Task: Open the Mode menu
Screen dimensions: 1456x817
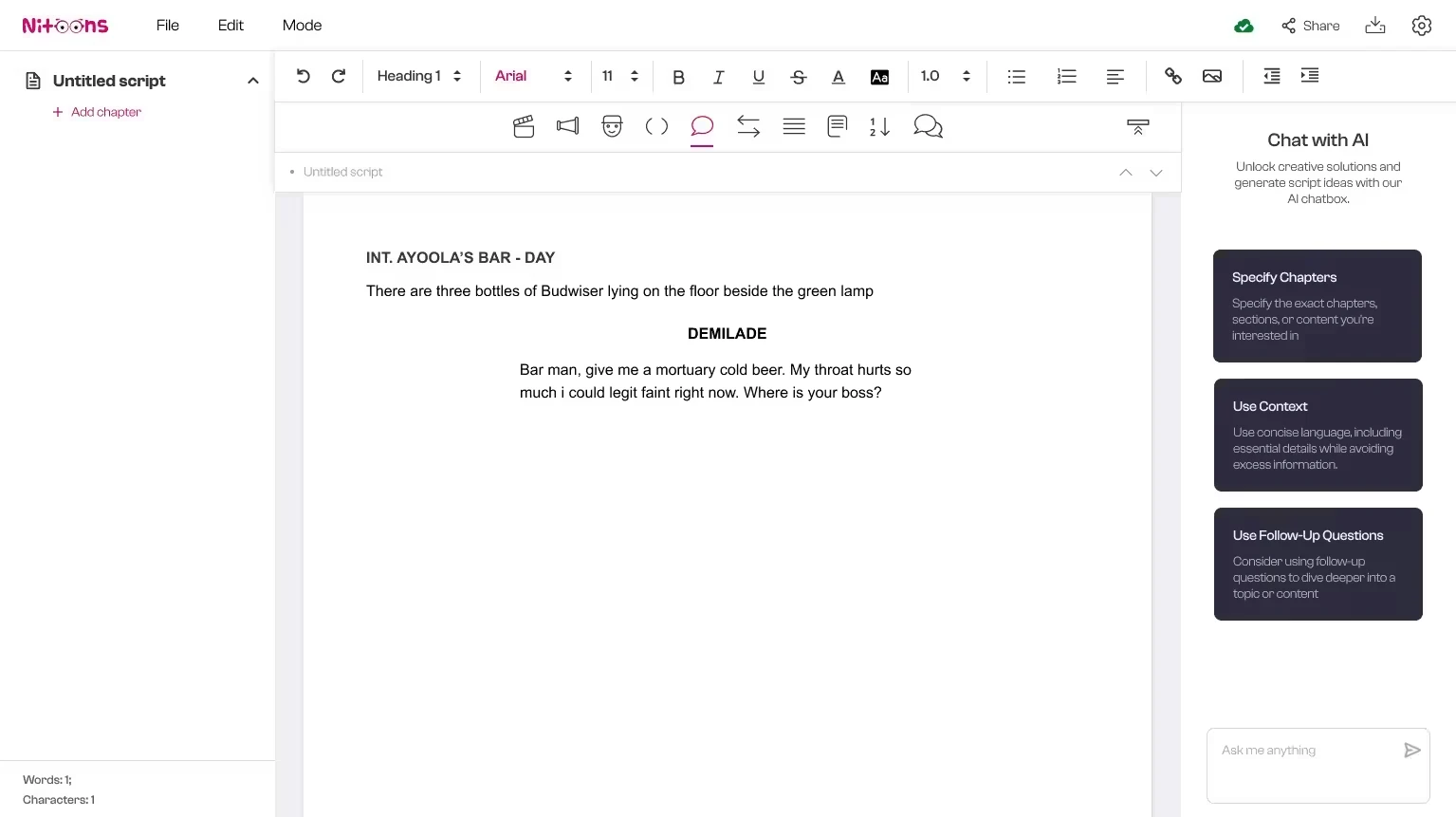Action: (x=302, y=26)
